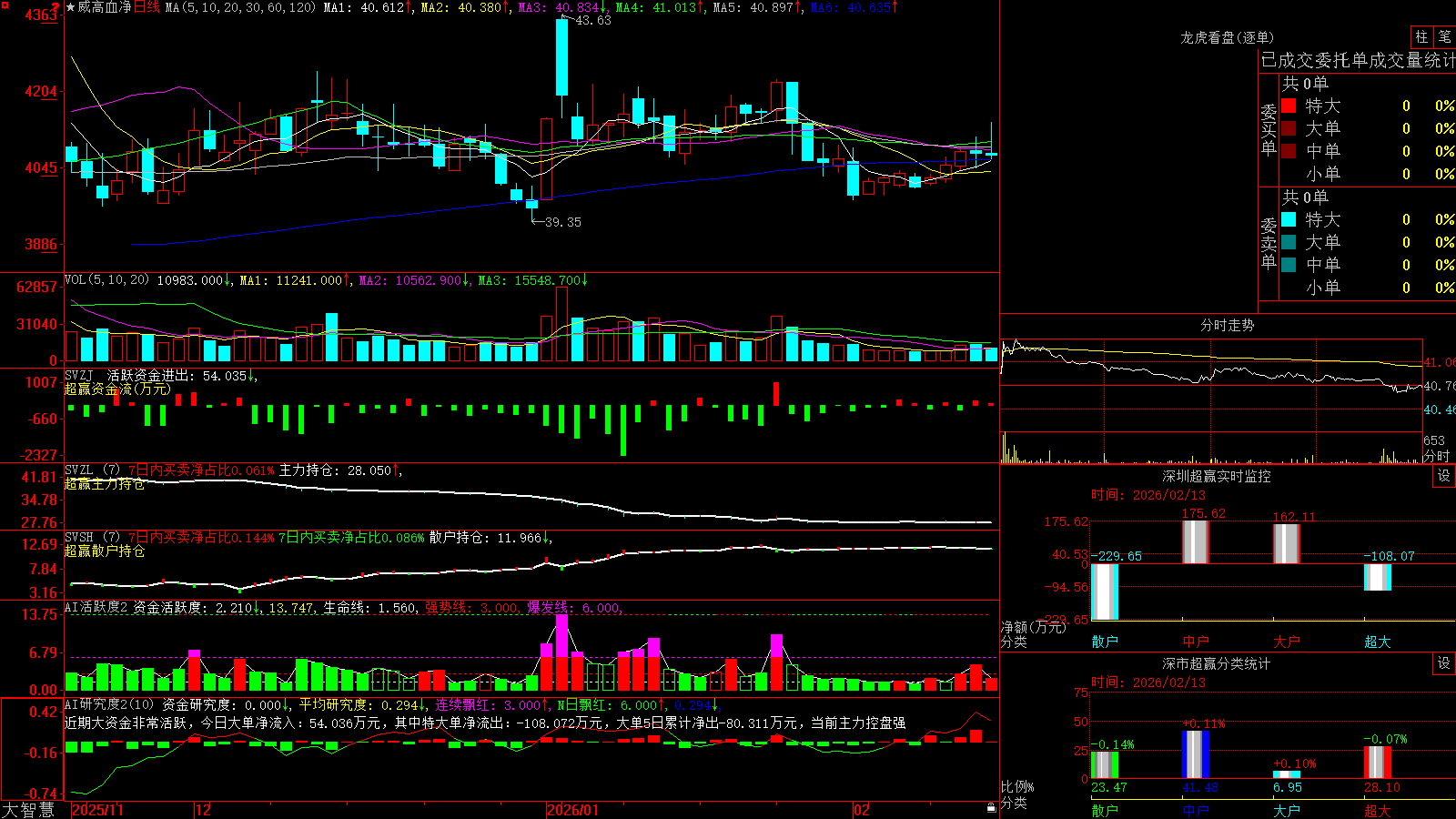The width and height of the screenshot is (1456, 819).
Task: Click the teal 中单 sell-order swatch
Action: point(1289,265)
